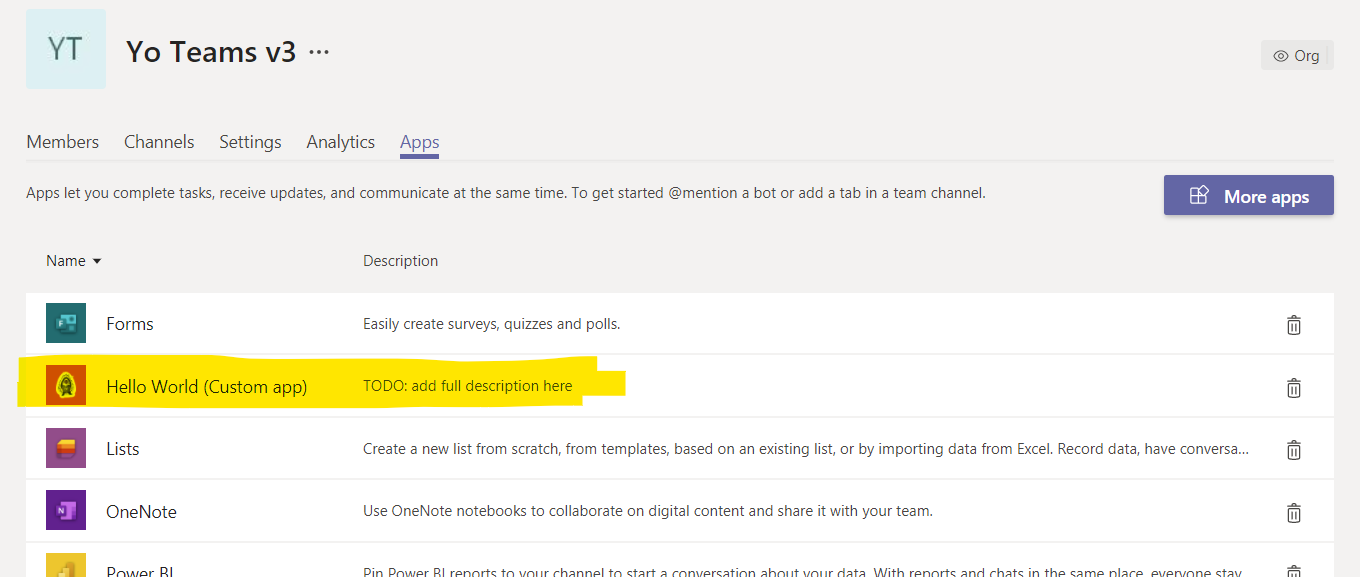1360x577 pixels.
Task: Select the Lists app name
Action: [x=123, y=449]
